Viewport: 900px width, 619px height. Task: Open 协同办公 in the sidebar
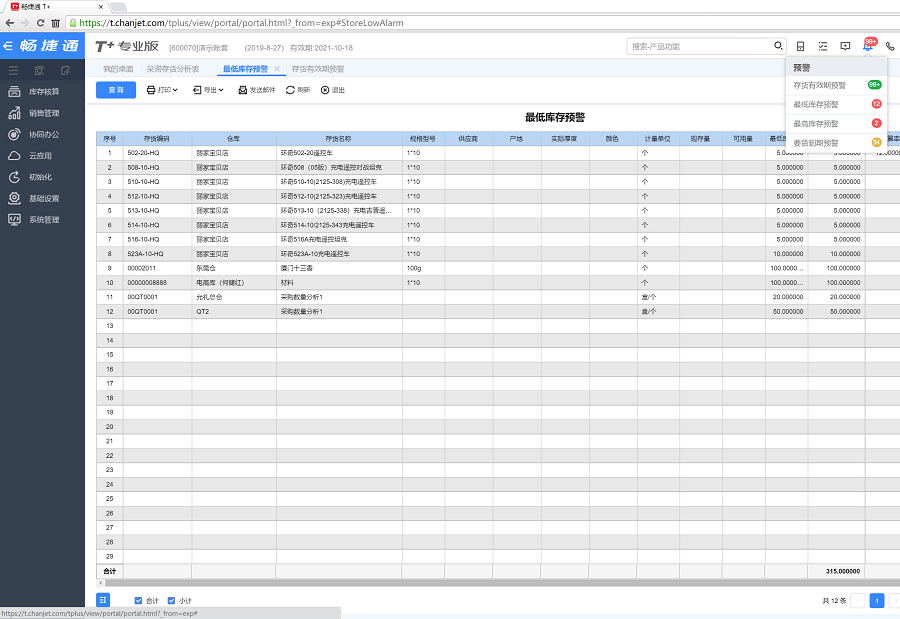[x=42, y=134]
